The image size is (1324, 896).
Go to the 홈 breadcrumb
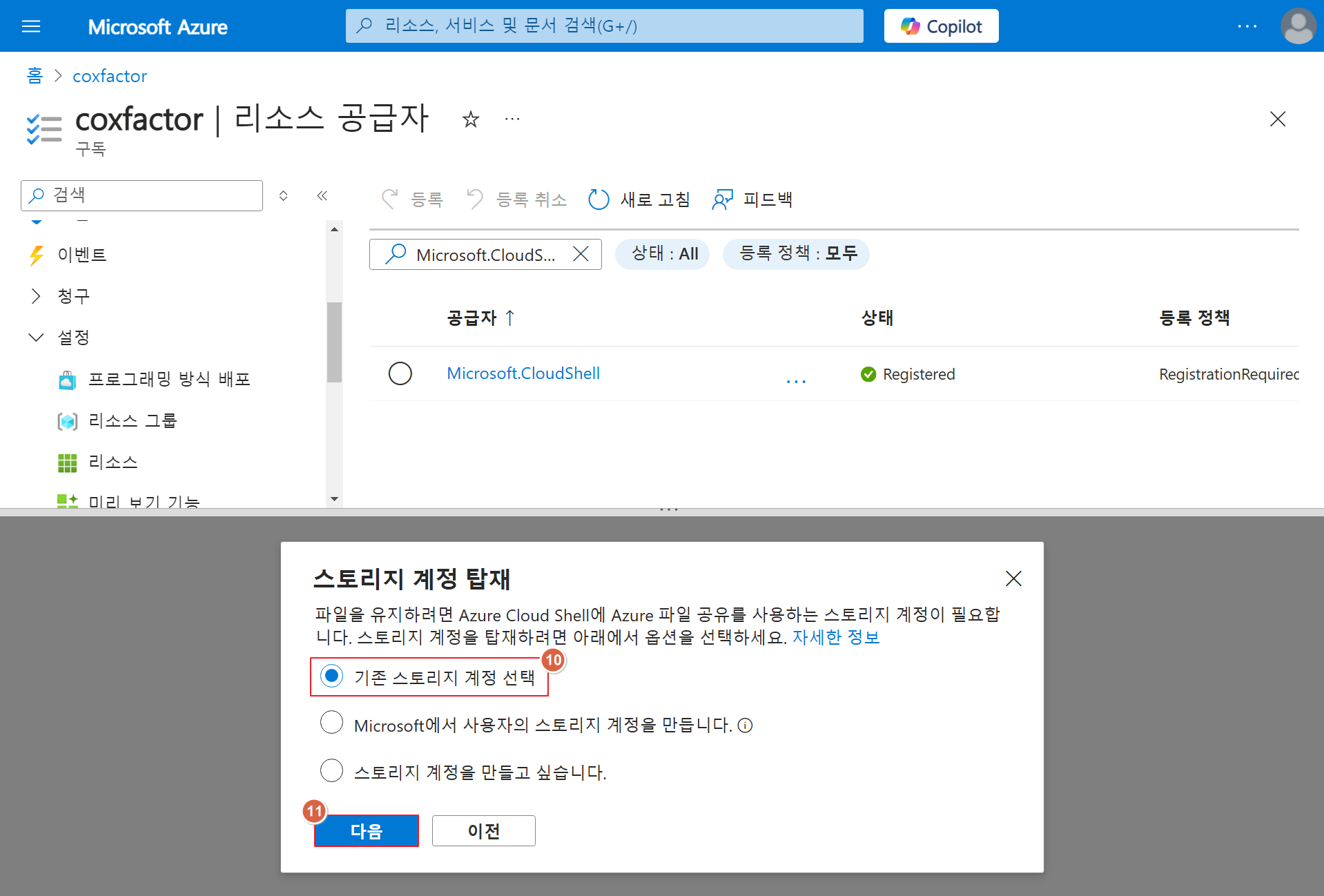coord(35,76)
